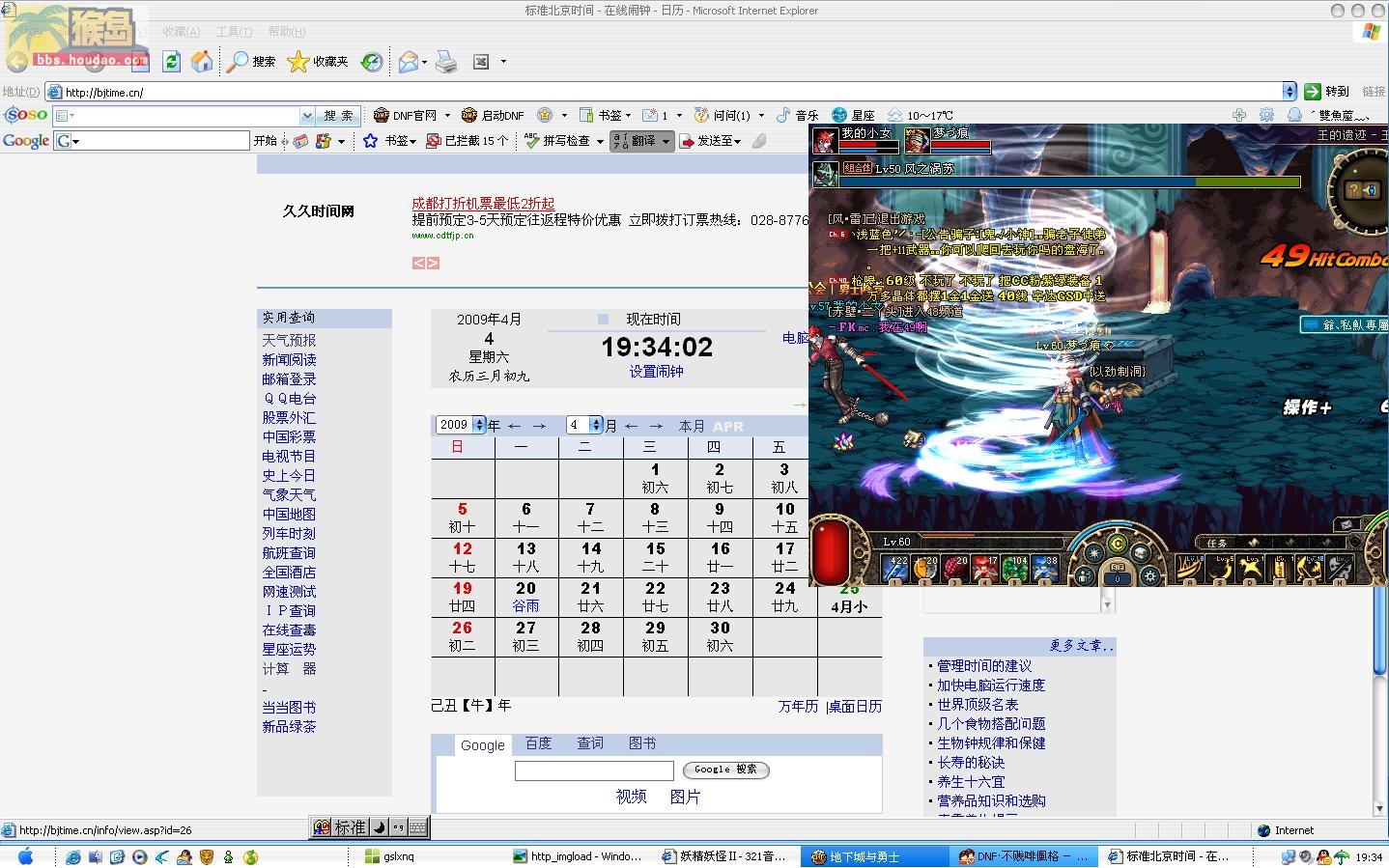The width and height of the screenshot is (1389, 868).
Task: Click inside the page Google search field
Action: [594, 770]
